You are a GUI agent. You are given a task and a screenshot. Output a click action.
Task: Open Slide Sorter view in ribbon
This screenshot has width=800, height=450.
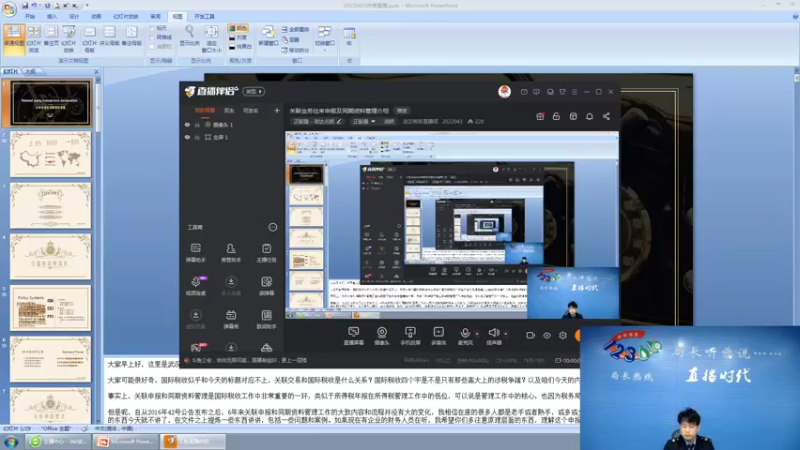[x=34, y=38]
